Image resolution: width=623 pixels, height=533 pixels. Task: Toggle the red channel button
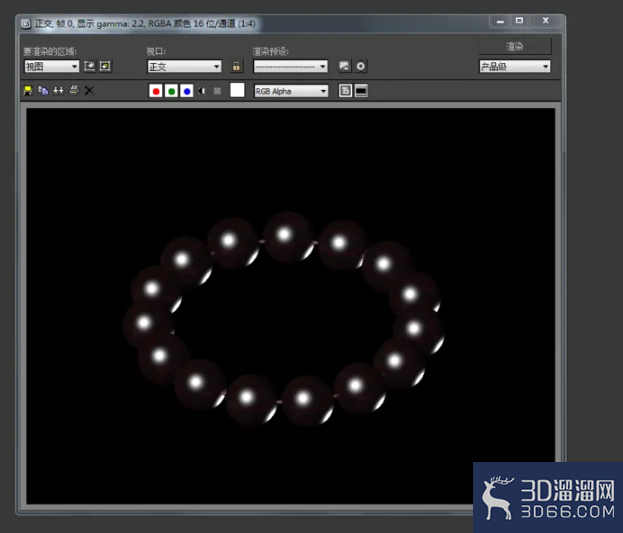coord(156,91)
